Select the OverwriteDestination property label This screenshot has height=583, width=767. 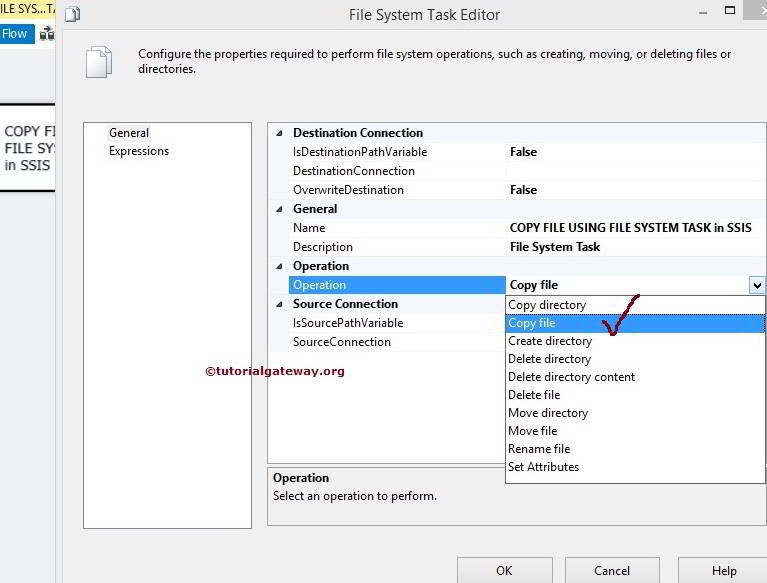pos(348,190)
